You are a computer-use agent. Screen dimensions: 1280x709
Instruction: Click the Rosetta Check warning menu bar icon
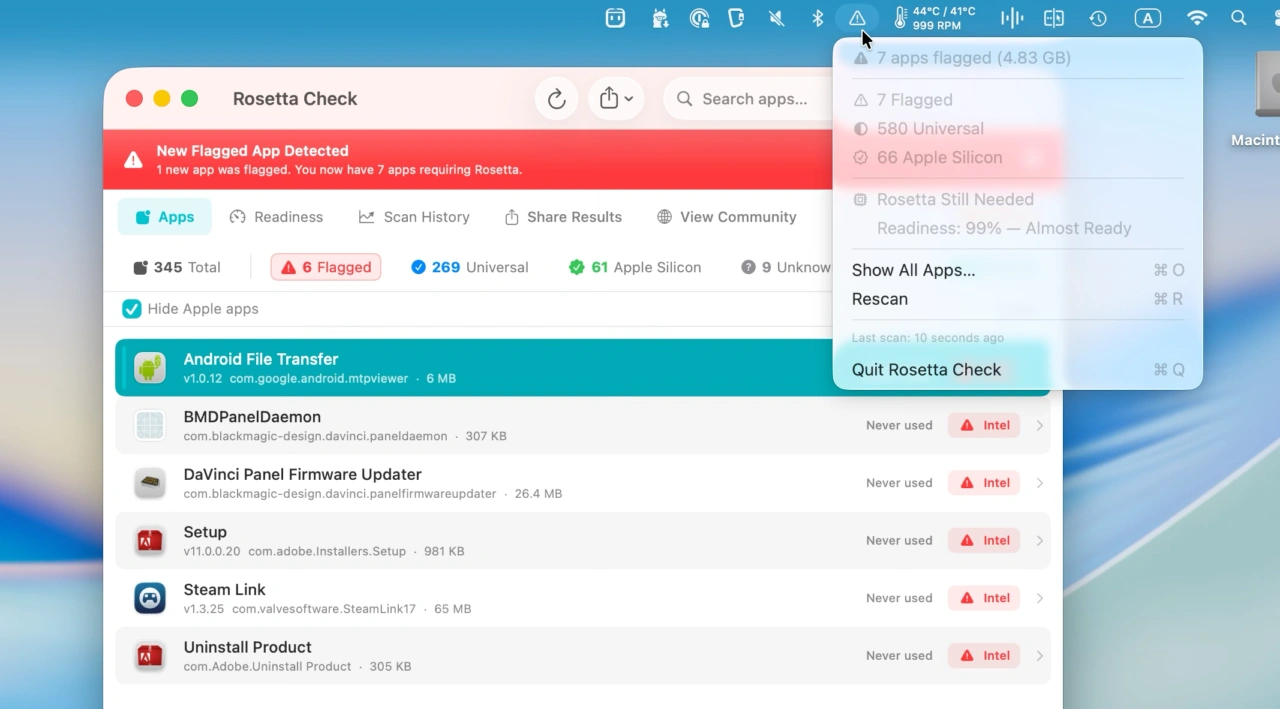857,18
